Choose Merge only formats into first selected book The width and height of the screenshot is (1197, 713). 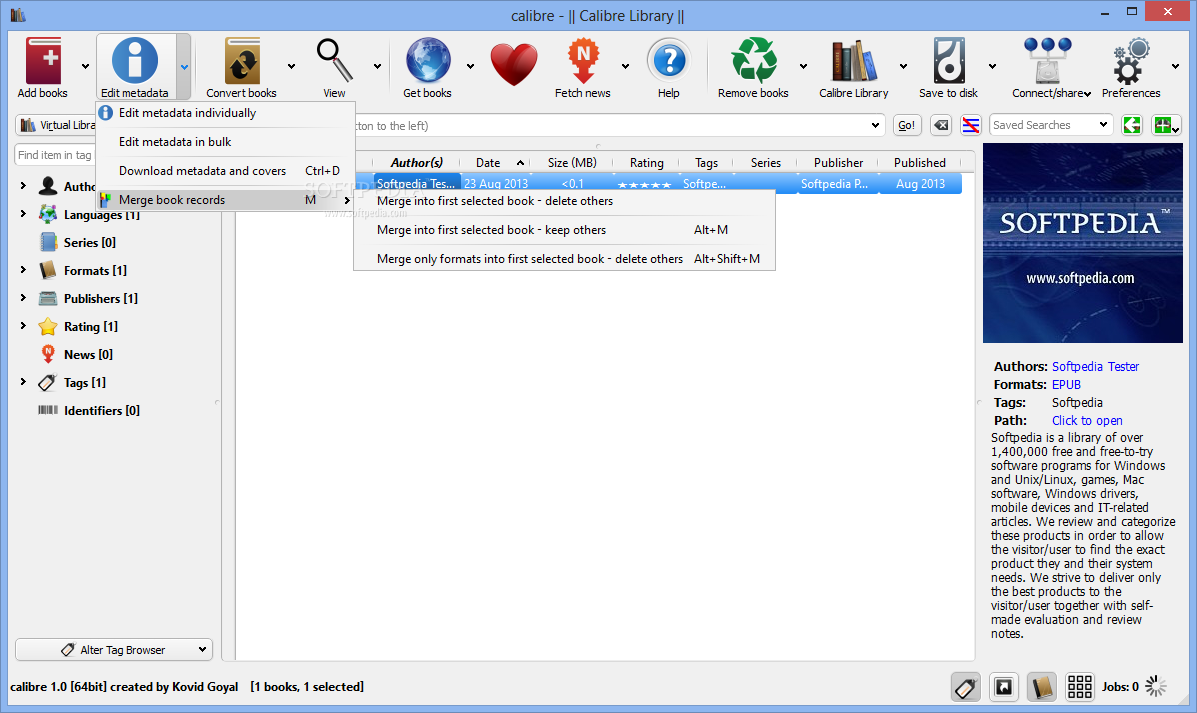click(564, 259)
